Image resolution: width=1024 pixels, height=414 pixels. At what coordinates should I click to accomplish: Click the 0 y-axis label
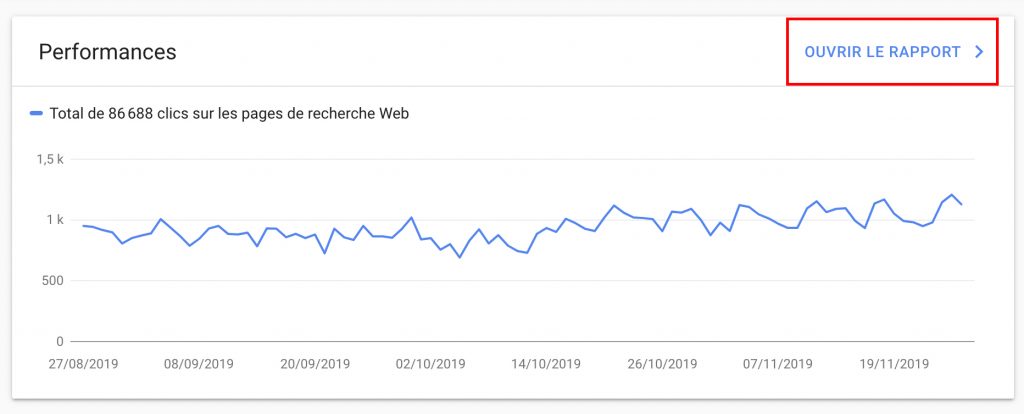(x=59, y=341)
